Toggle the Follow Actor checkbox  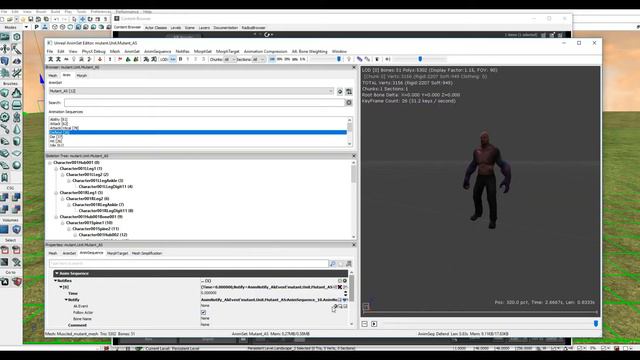point(203,312)
